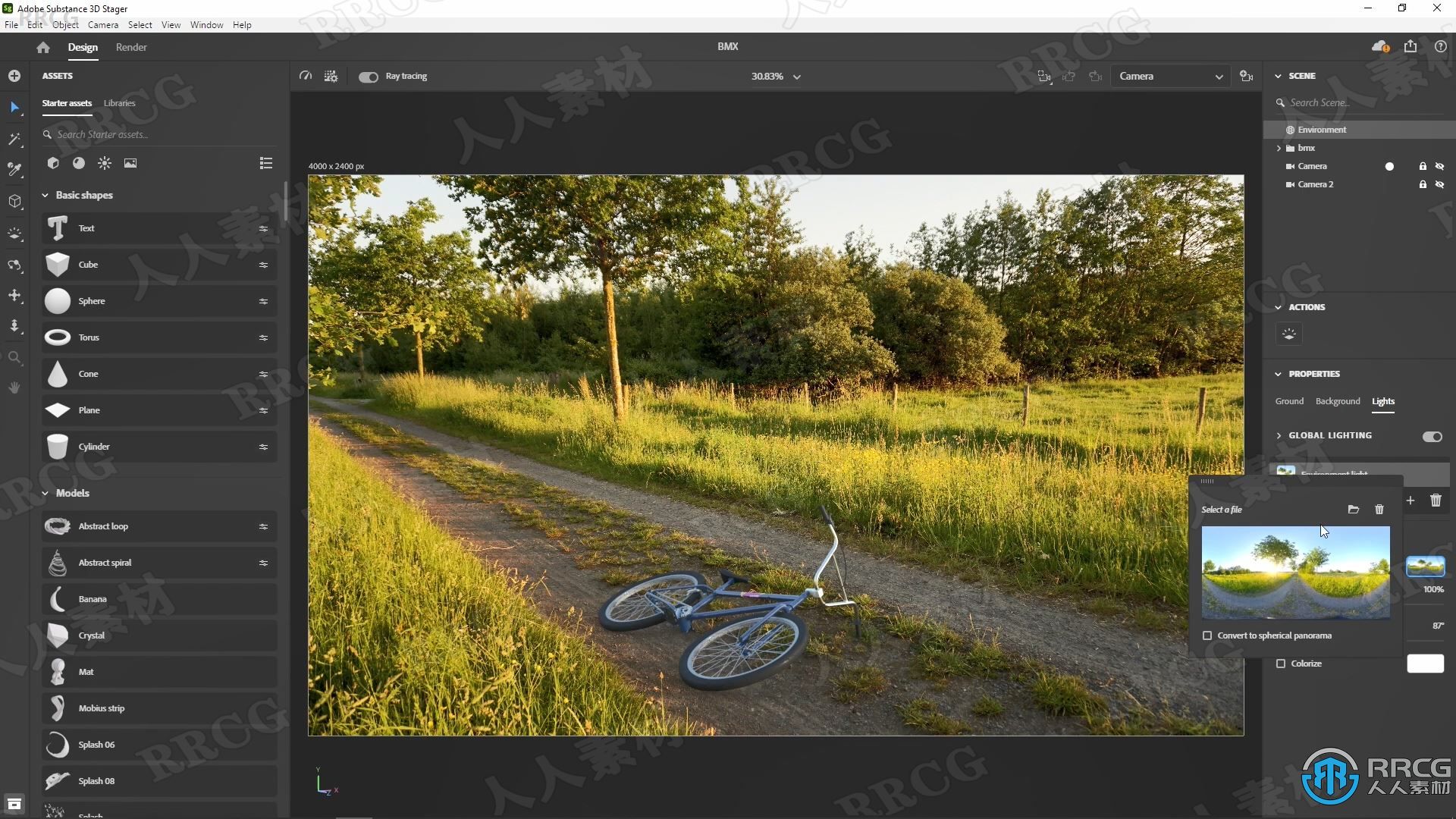
Task: Select the Starter Assets library tab
Action: (x=67, y=103)
